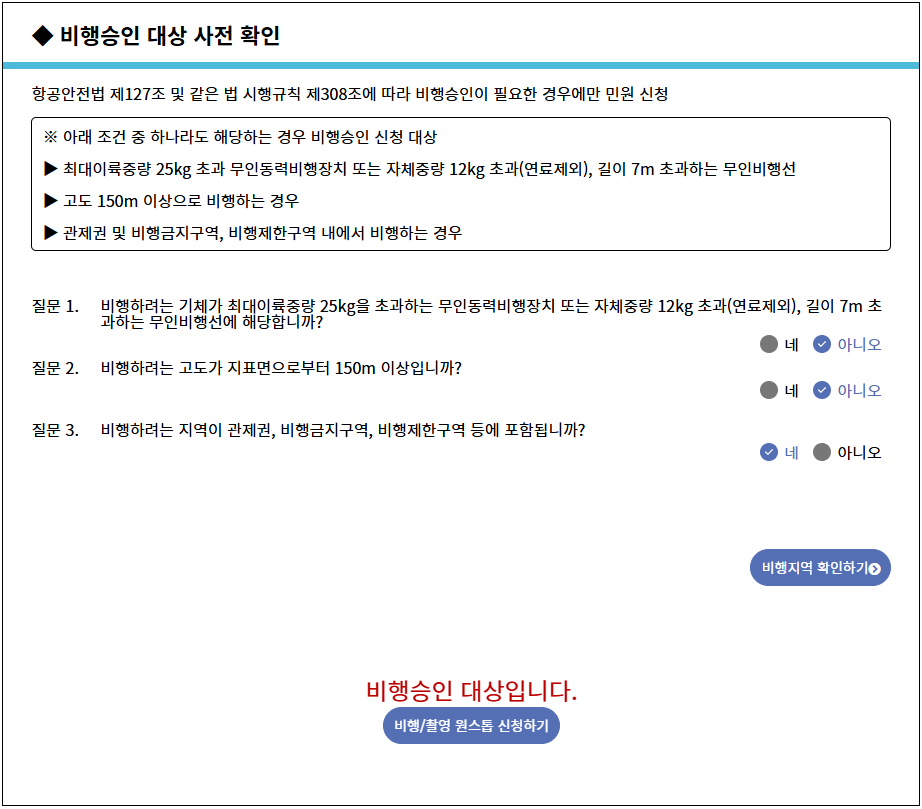Viewport: 922px width, 809px height.
Task: Click the arrow icon in 비행지역 확인하기
Action: pos(874,569)
